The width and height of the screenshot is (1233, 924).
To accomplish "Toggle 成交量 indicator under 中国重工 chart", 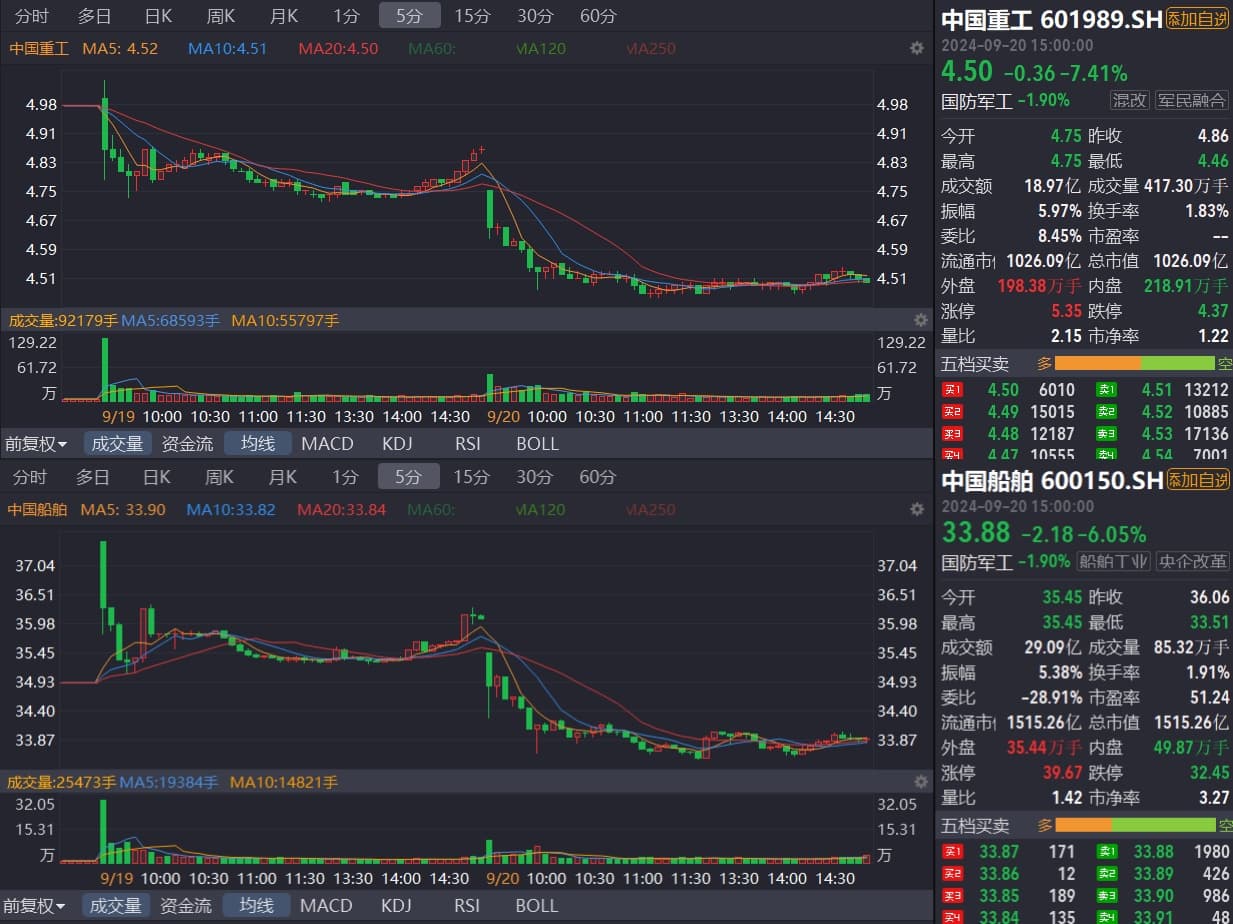I will tap(117, 443).
